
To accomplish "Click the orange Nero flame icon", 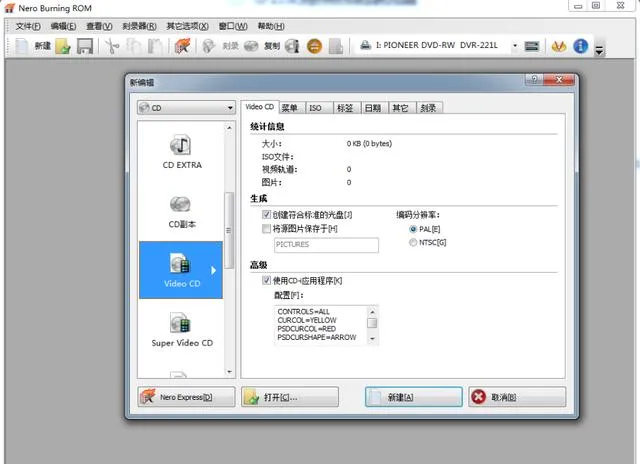I will [559, 46].
